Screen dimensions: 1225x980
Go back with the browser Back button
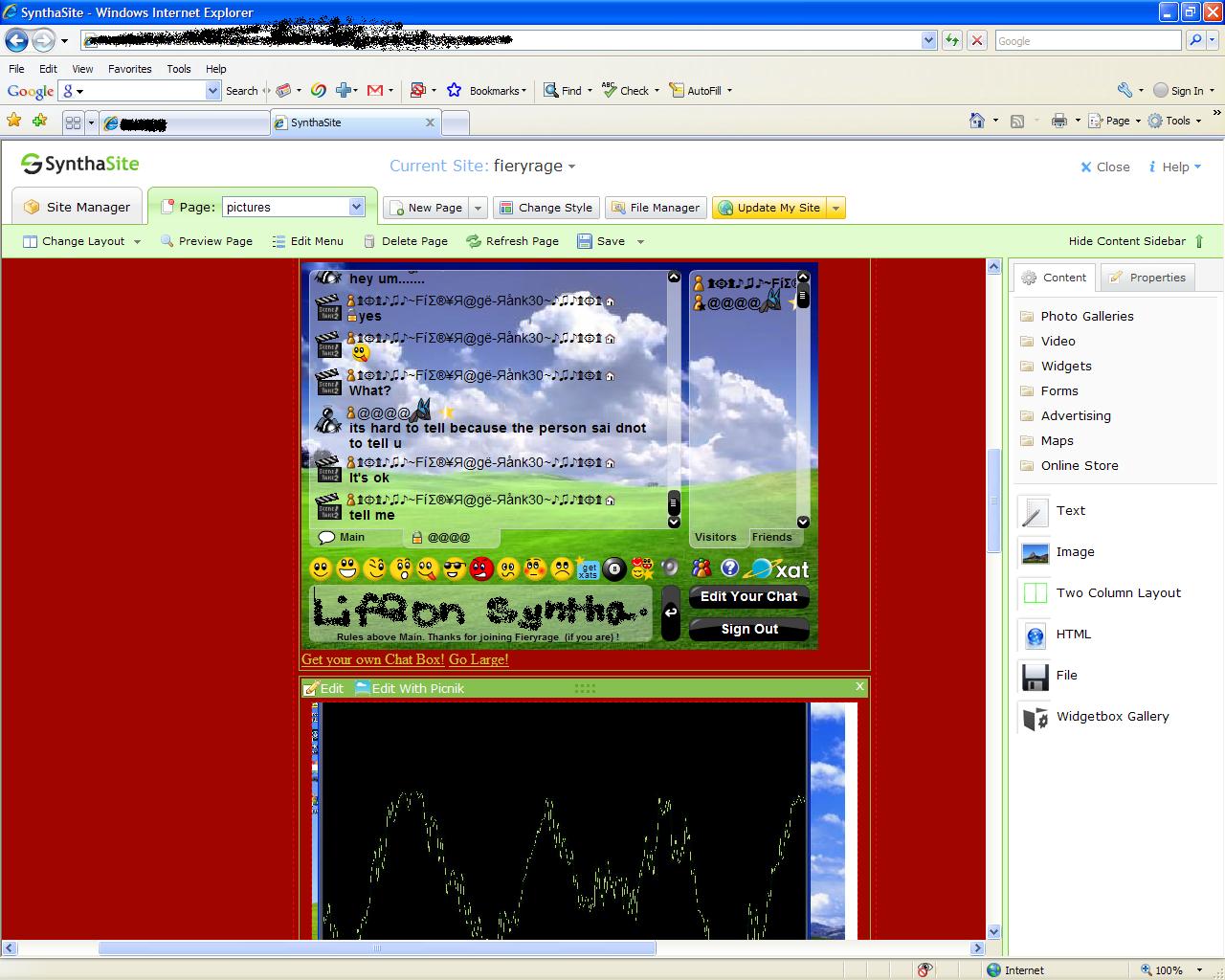17,40
